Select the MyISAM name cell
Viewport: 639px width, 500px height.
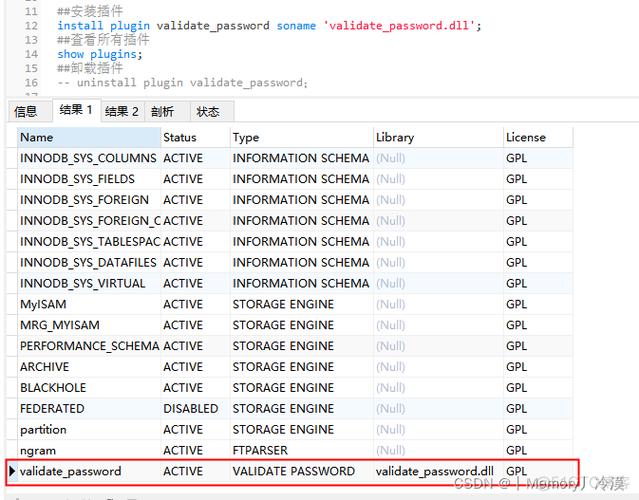(x=89, y=304)
